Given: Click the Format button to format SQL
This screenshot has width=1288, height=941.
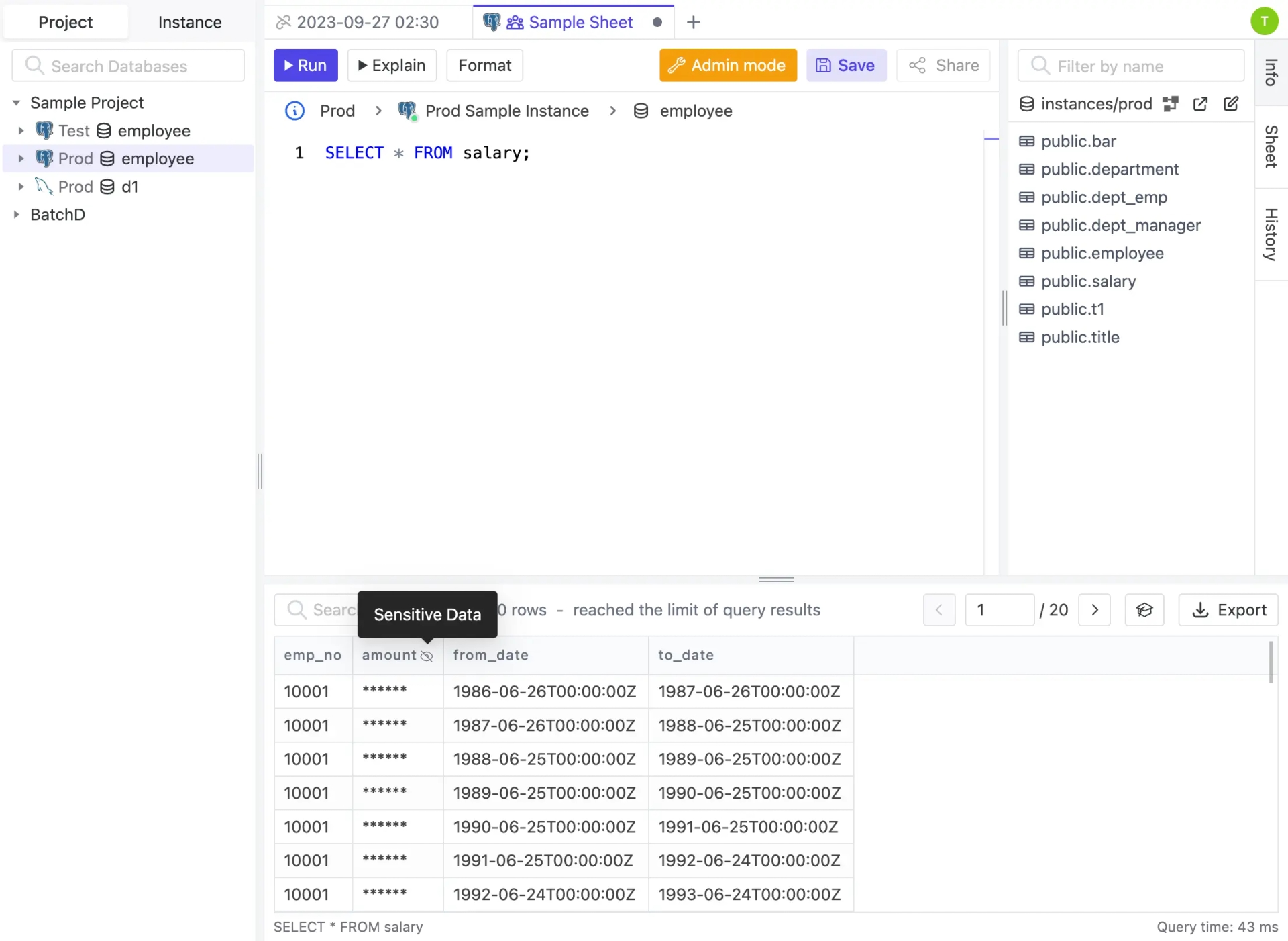Looking at the screenshot, I should tap(485, 65).
